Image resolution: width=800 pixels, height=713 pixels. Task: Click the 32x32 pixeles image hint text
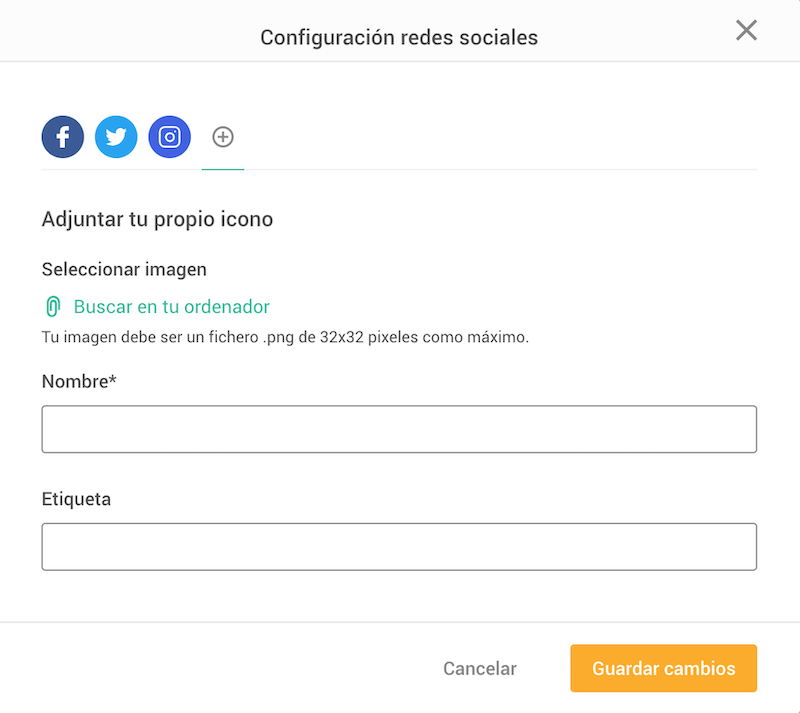click(x=285, y=337)
